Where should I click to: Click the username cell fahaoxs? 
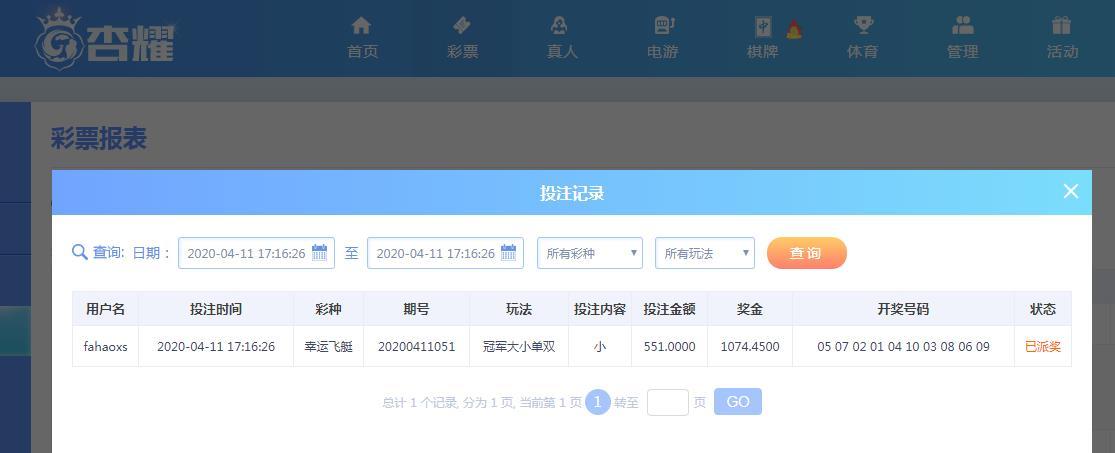[105, 347]
